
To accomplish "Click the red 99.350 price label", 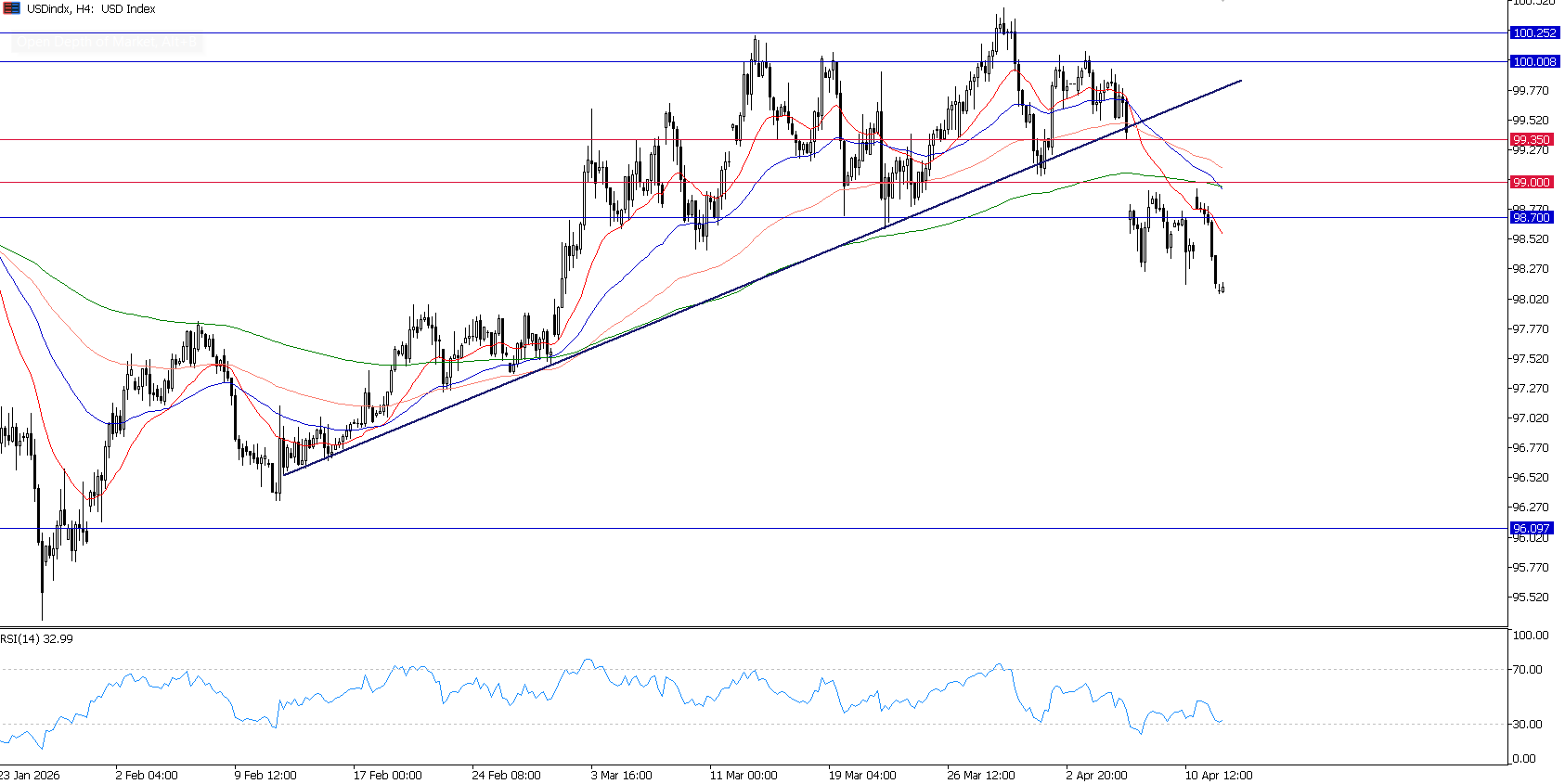I will click(1532, 139).
